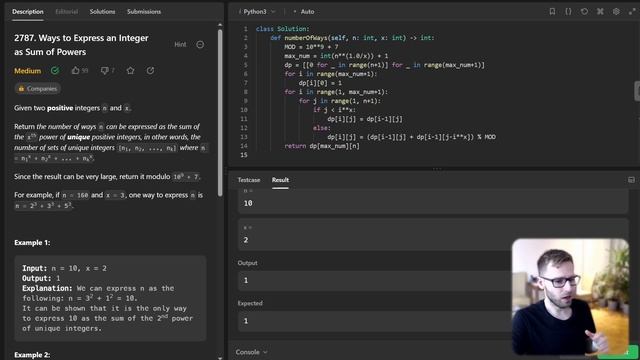Click the description panel scrollbar
The height and width of the screenshot is (360, 640).
point(220,112)
